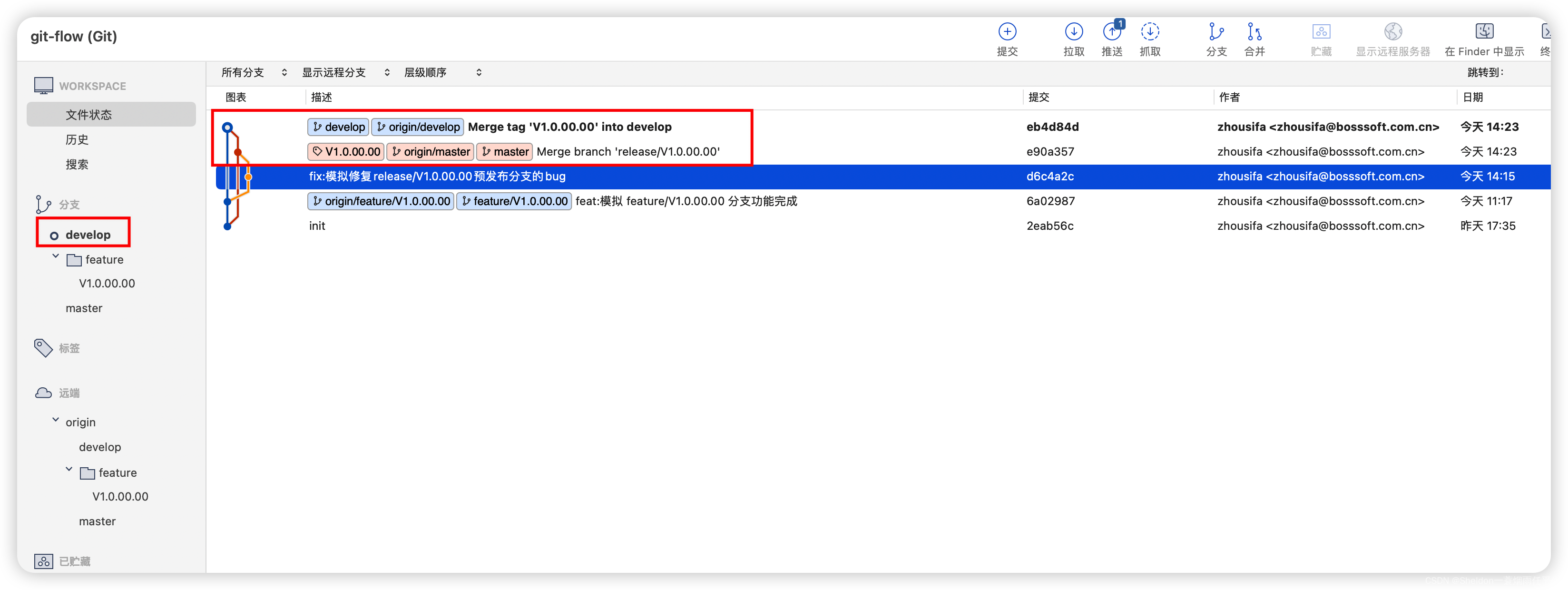Click the V1.0.00.00 tag label in commit list
This screenshot has width=1568, height=590.
pyautogui.click(x=346, y=152)
